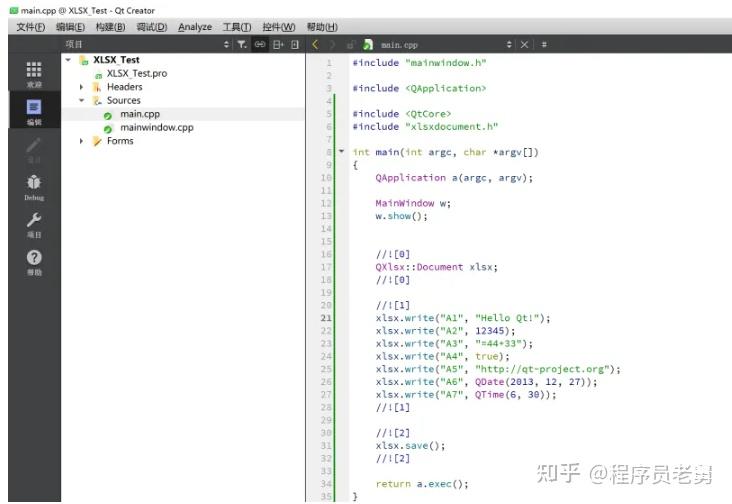The image size is (732, 504).
Task: Collapse the Sources folder
Action: pyautogui.click(x=82, y=100)
